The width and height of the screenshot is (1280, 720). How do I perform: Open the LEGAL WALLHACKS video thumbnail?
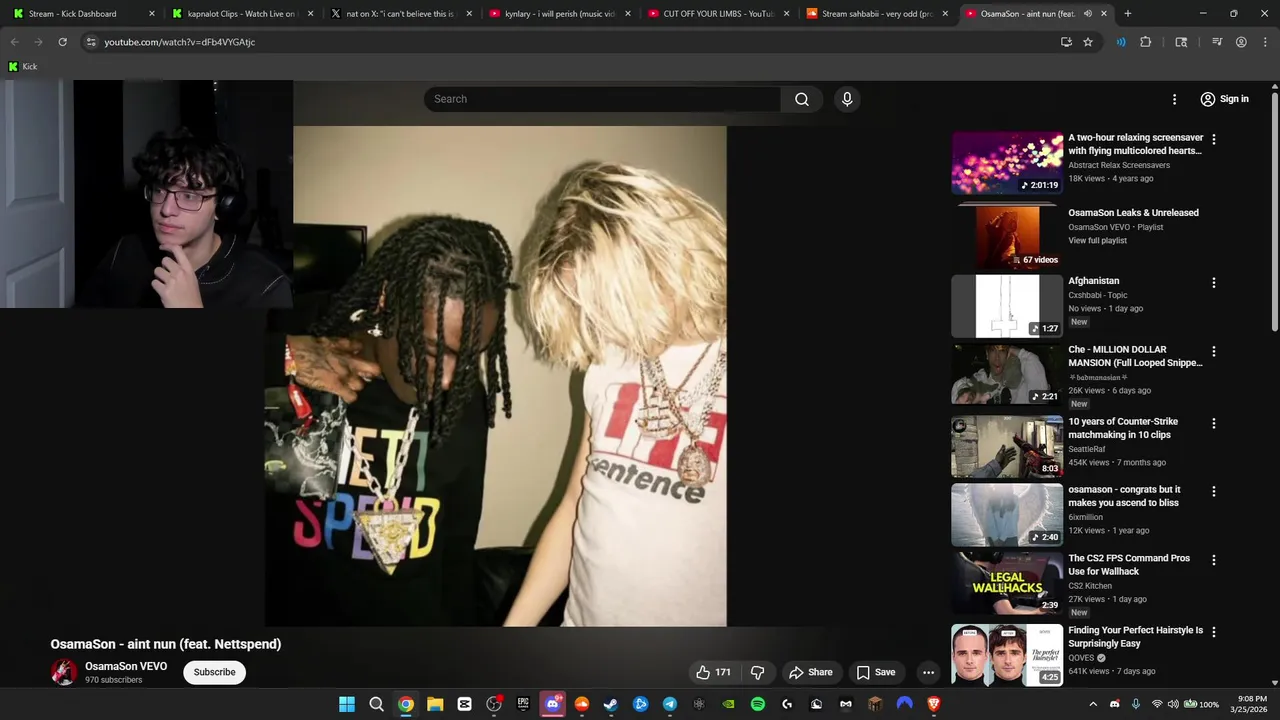1007,583
